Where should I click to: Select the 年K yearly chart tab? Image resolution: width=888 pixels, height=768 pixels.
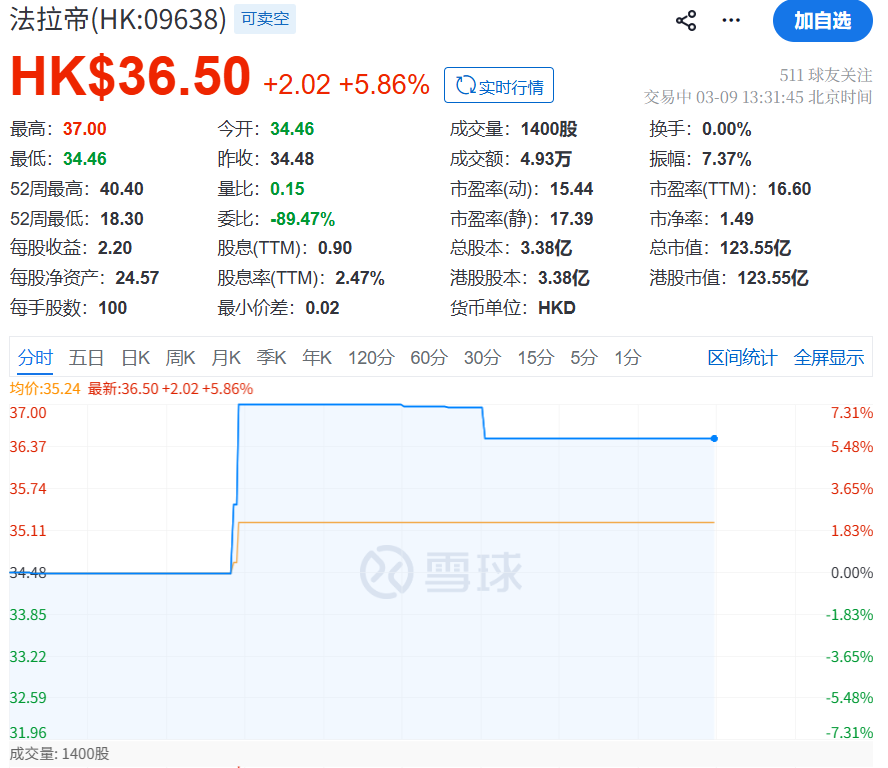point(317,357)
